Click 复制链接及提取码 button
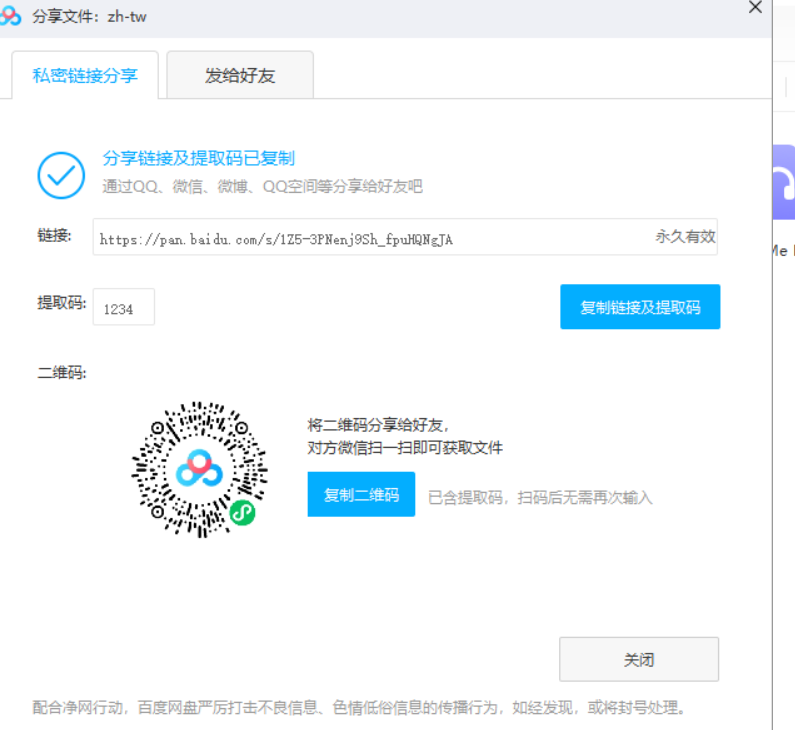795x730 pixels. (640, 307)
